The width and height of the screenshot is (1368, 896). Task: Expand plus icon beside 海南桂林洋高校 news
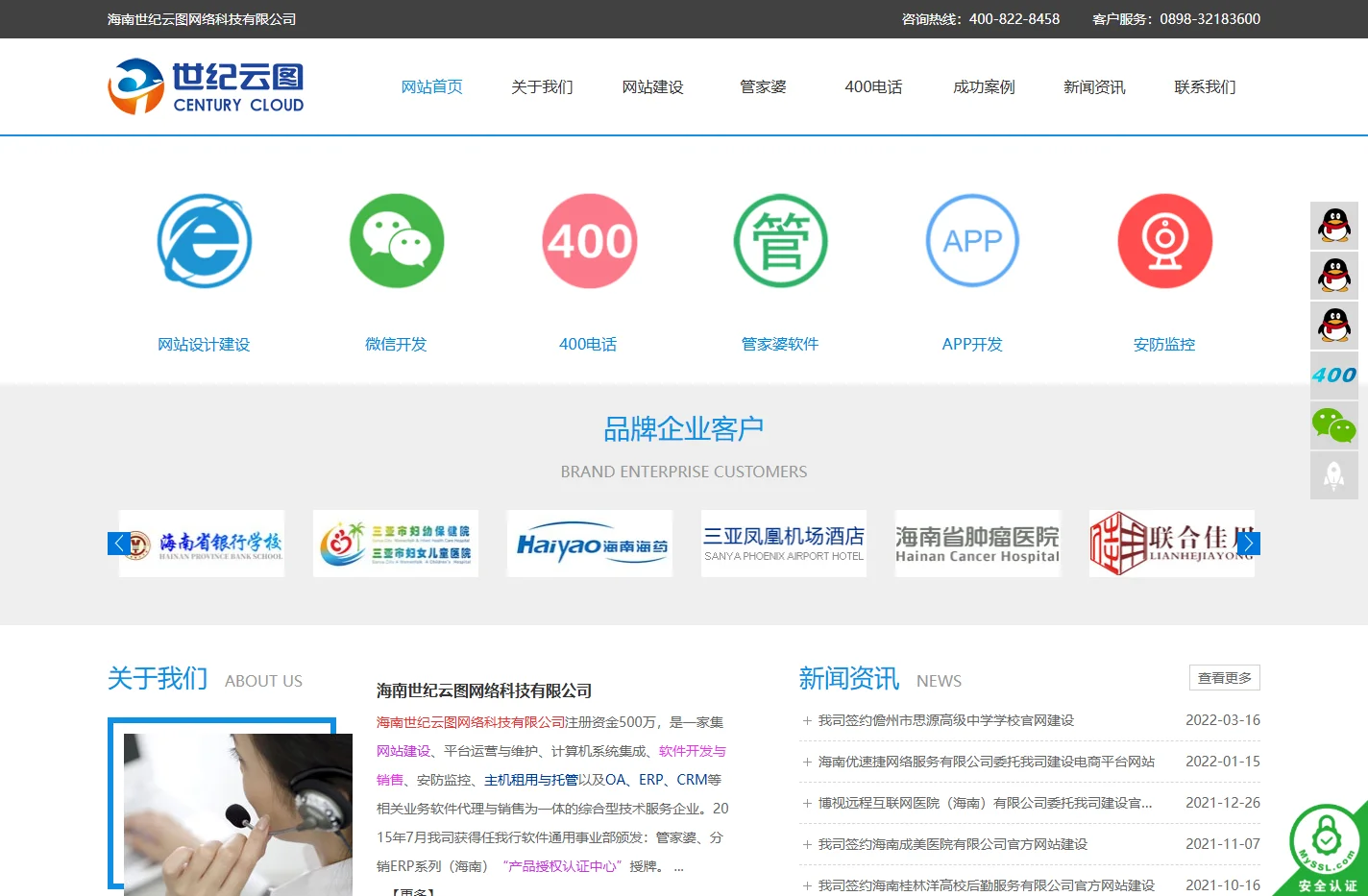(x=807, y=885)
